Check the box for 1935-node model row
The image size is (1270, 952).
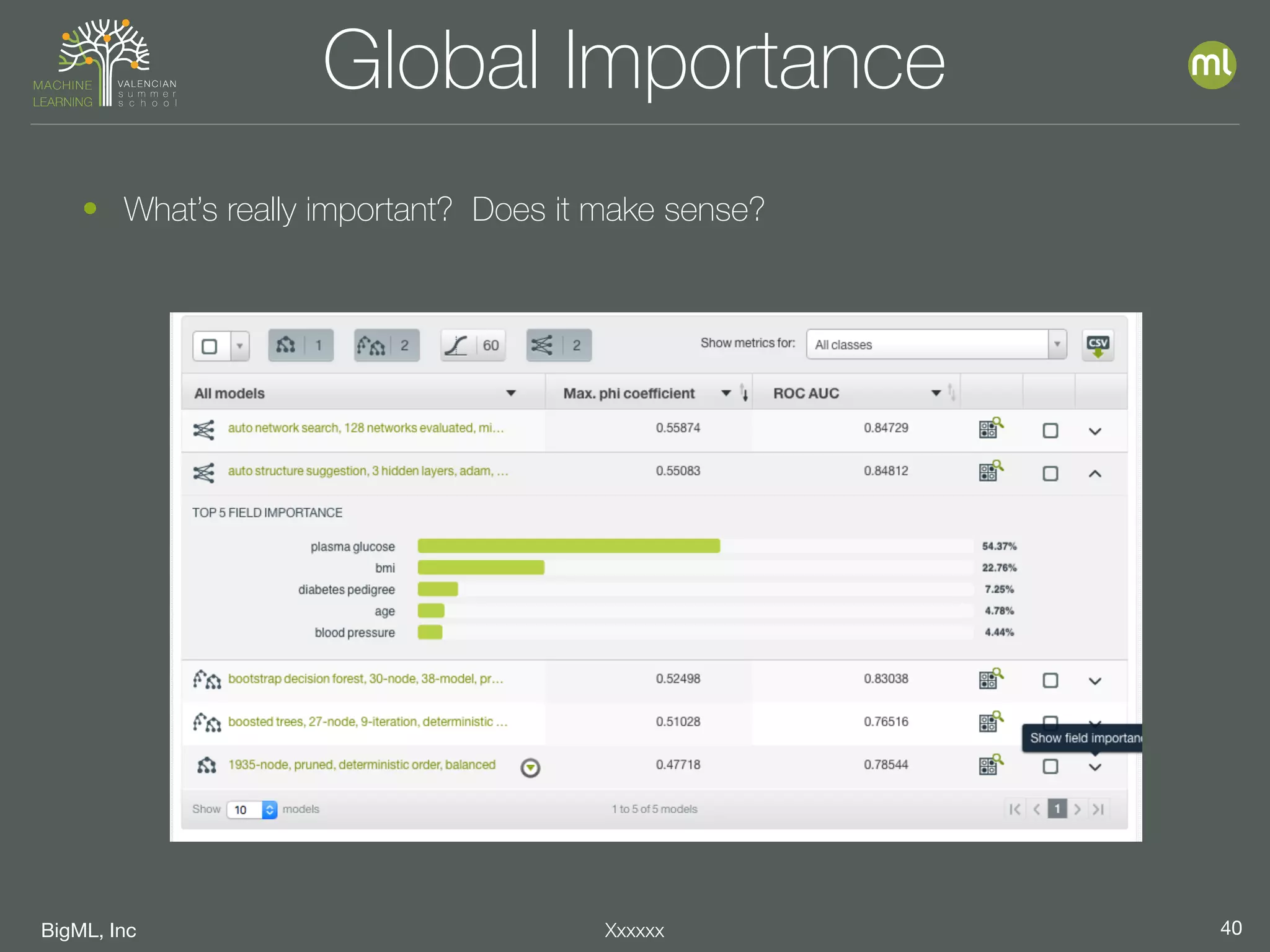click(1050, 767)
